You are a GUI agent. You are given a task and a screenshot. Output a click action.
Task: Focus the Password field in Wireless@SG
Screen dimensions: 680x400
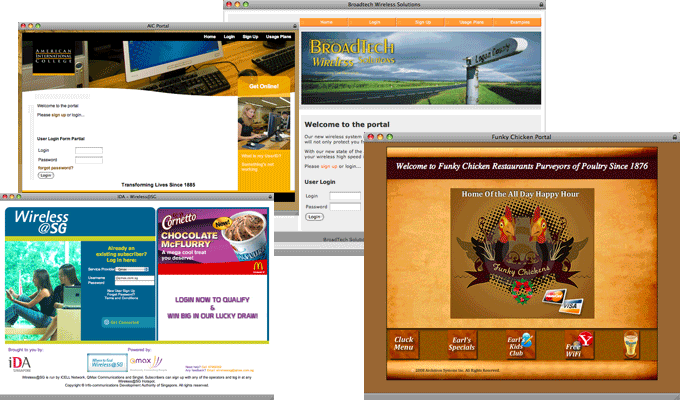[x=134, y=282]
